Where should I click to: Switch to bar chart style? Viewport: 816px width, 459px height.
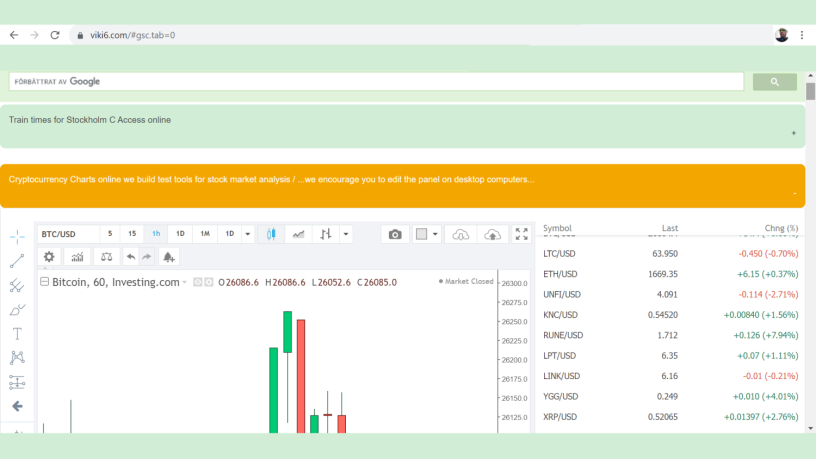[326, 234]
